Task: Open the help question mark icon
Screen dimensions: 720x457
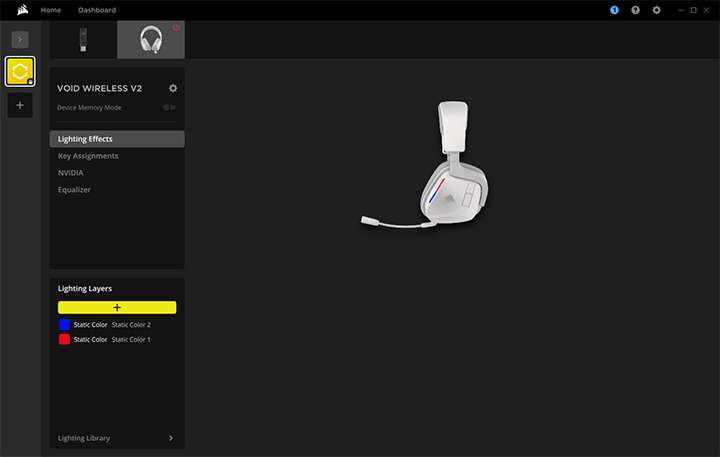Action: pyautogui.click(x=635, y=10)
